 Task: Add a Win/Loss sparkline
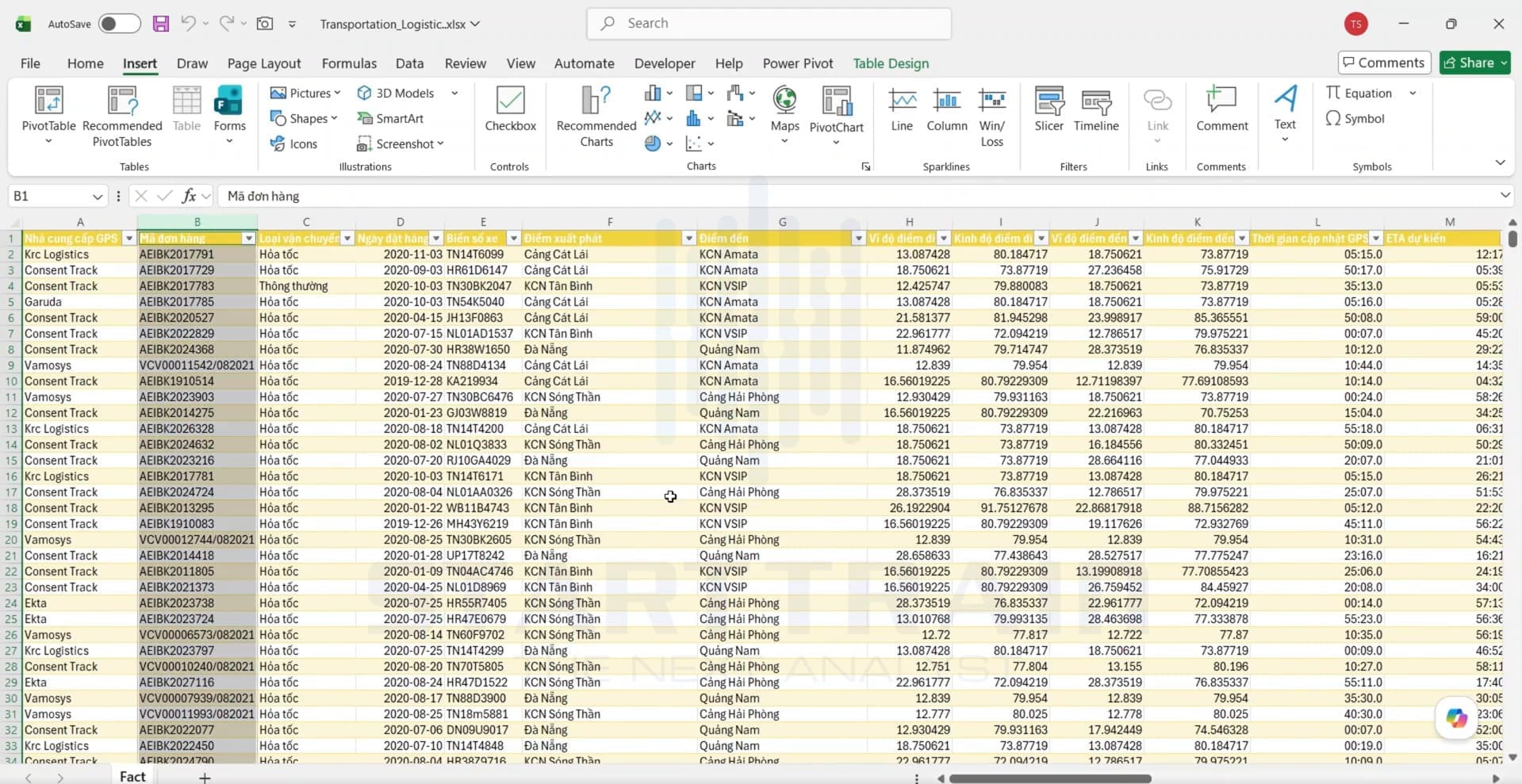tap(992, 117)
